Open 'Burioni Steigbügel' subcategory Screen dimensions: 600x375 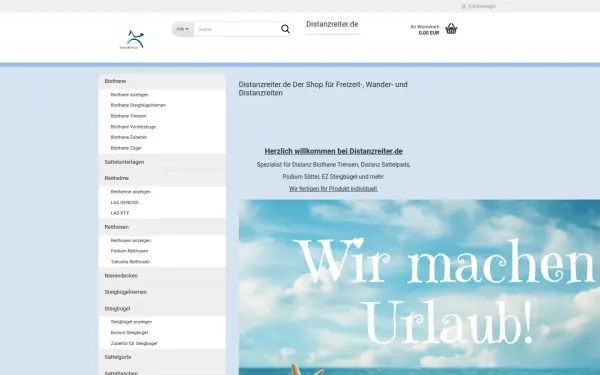pos(129,333)
